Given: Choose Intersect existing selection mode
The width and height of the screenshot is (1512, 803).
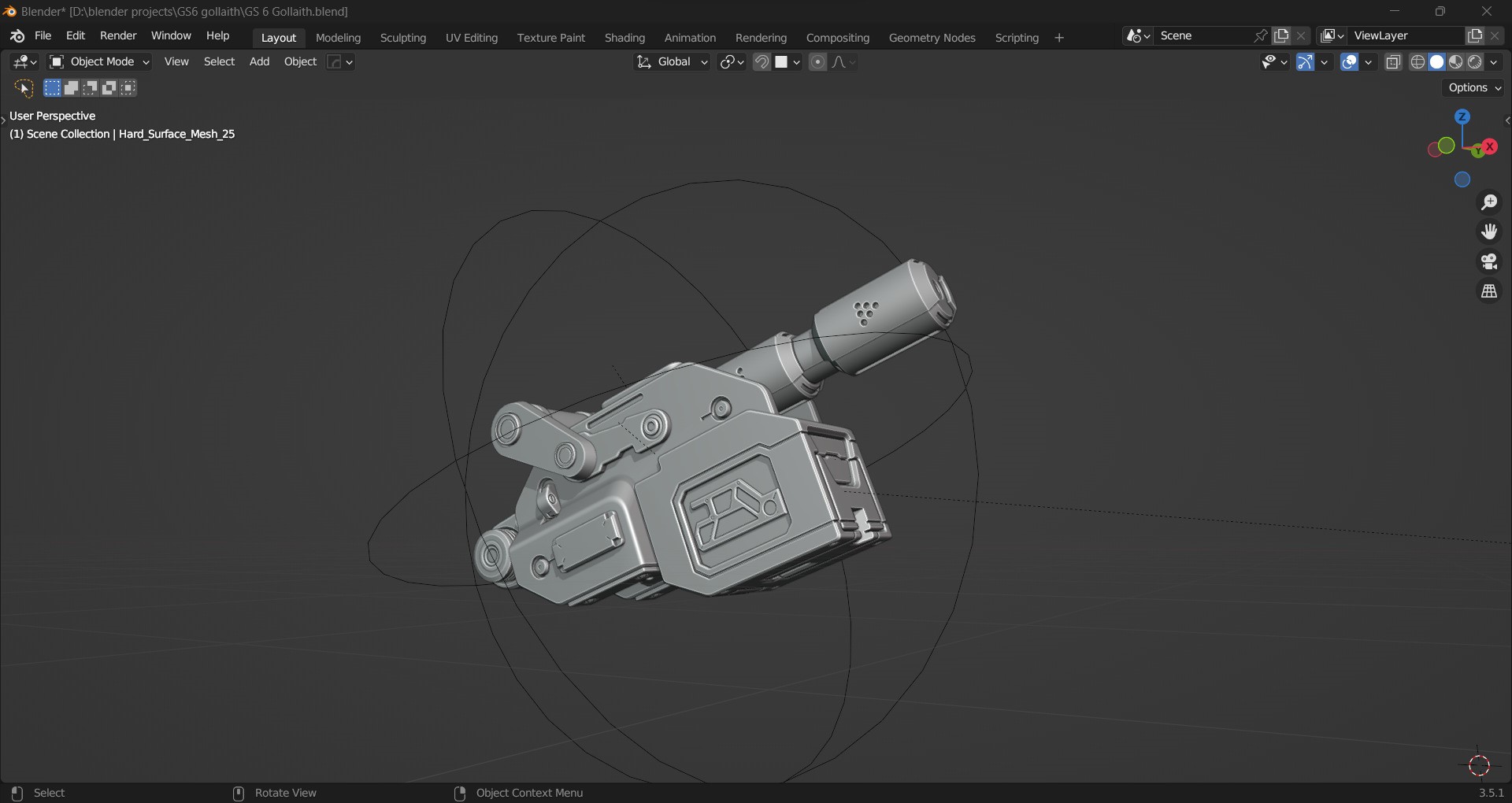Looking at the screenshot, I should 129,88.
